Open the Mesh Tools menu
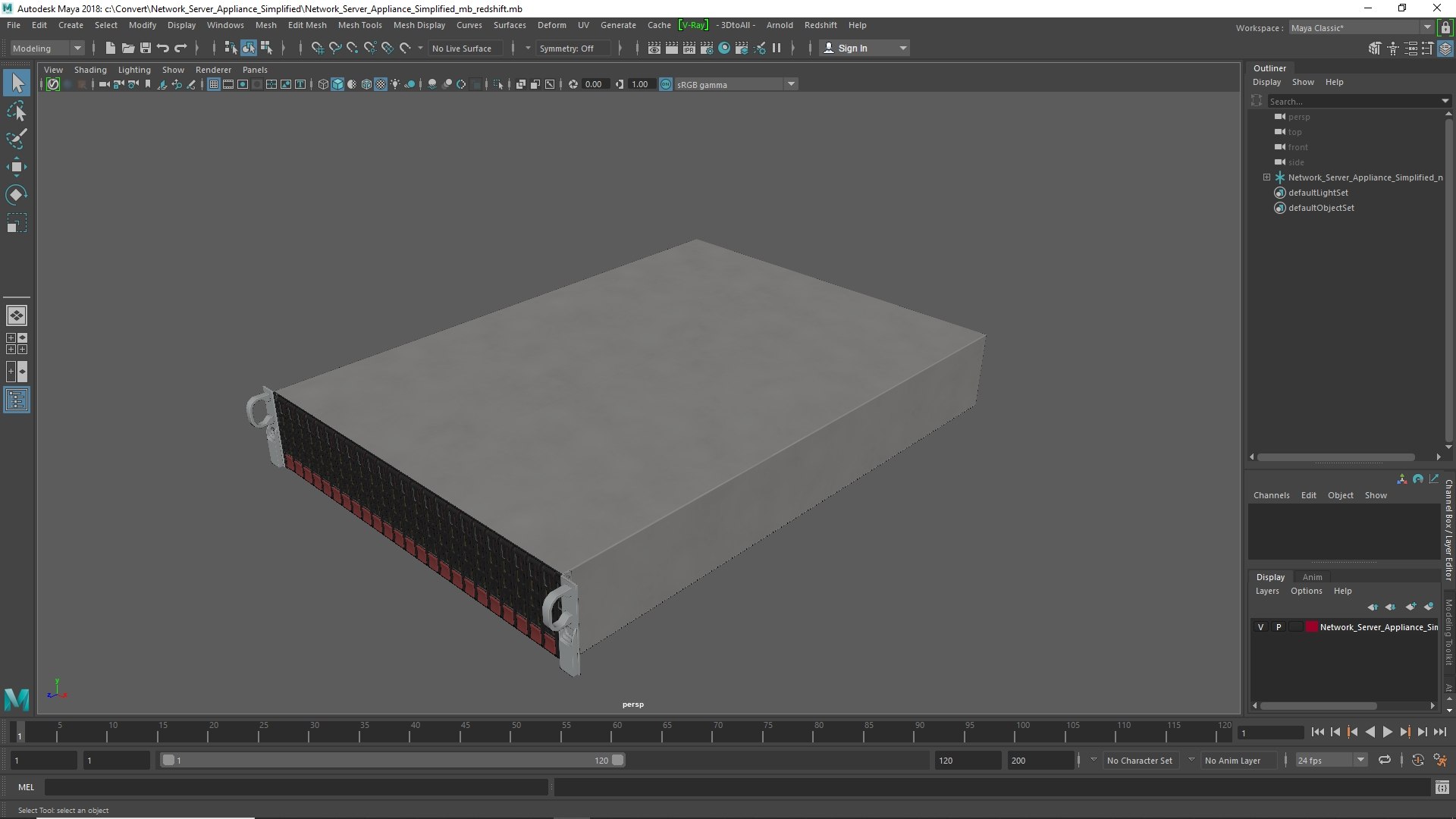This screenshot has width=1456, height=819. (x=359, y=25)
